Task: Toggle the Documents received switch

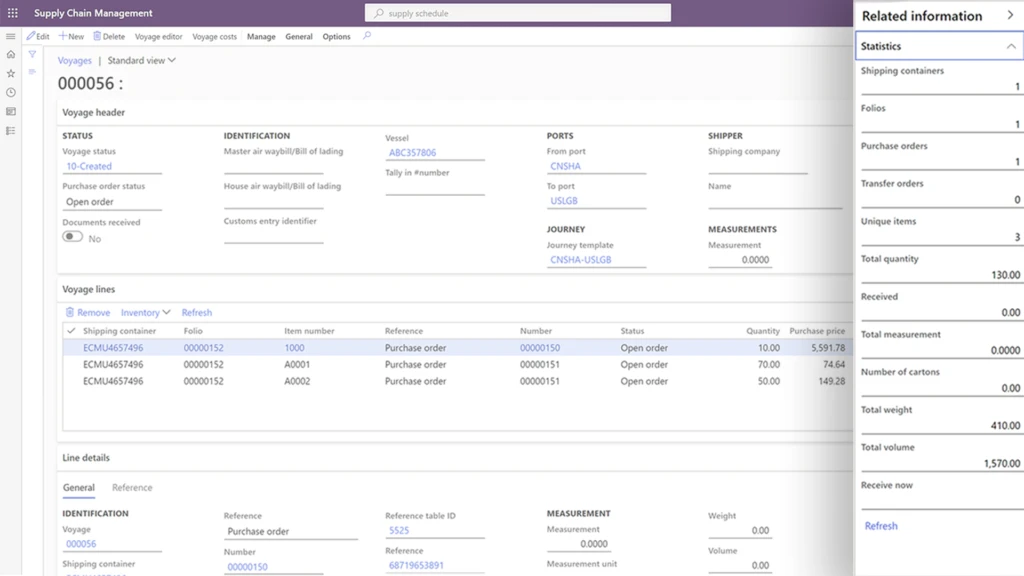Action: pos(71,237)
